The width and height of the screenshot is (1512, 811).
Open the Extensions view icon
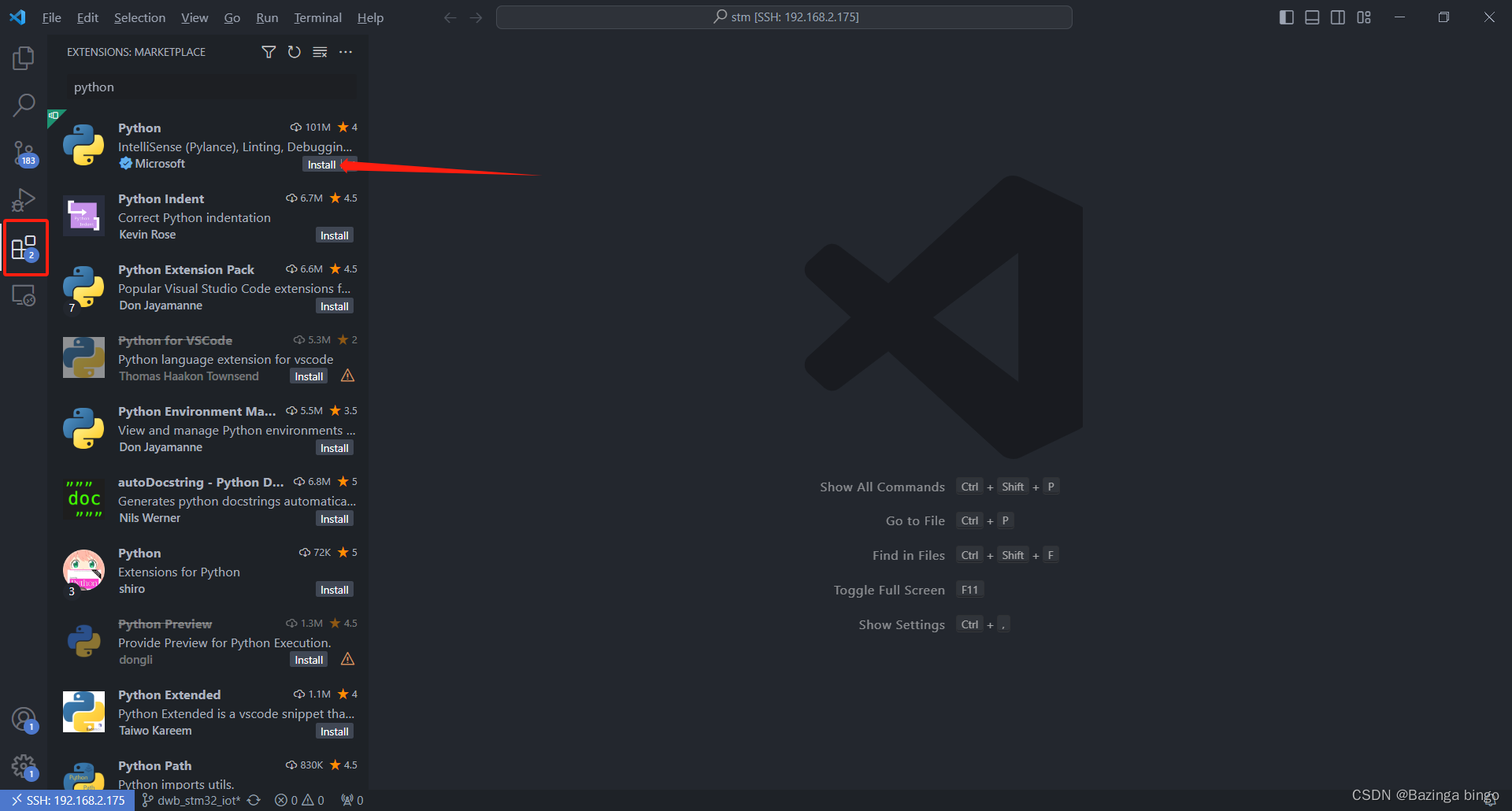24,248
